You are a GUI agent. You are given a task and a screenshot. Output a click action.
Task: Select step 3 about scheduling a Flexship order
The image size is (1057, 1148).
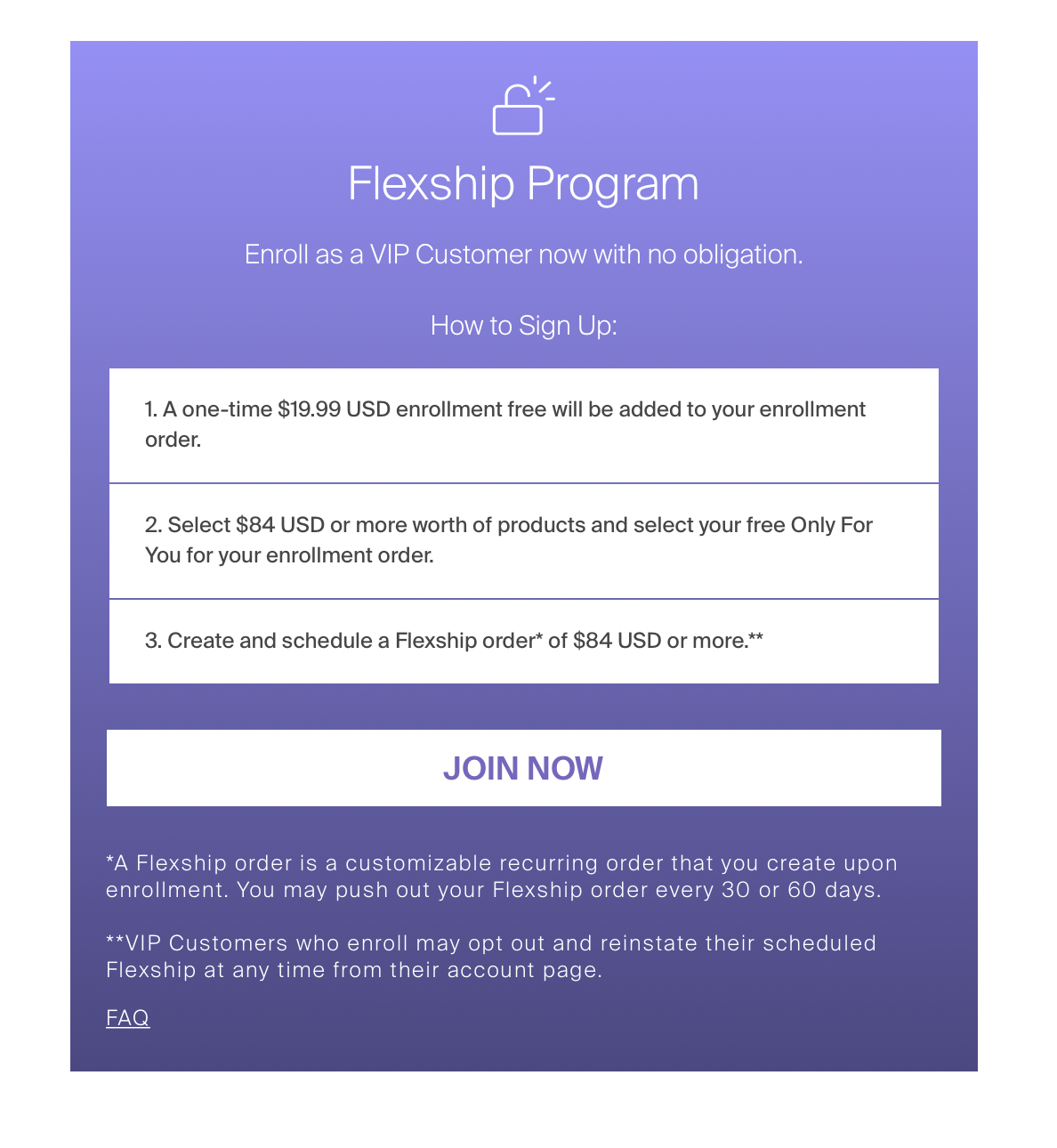[454, 641]
